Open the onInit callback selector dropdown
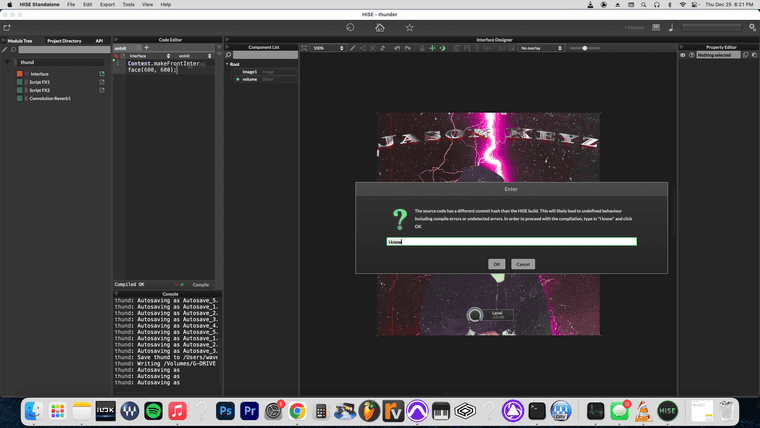Image resolution: width=760 pixels, height=428 pixels. (193, 56)
